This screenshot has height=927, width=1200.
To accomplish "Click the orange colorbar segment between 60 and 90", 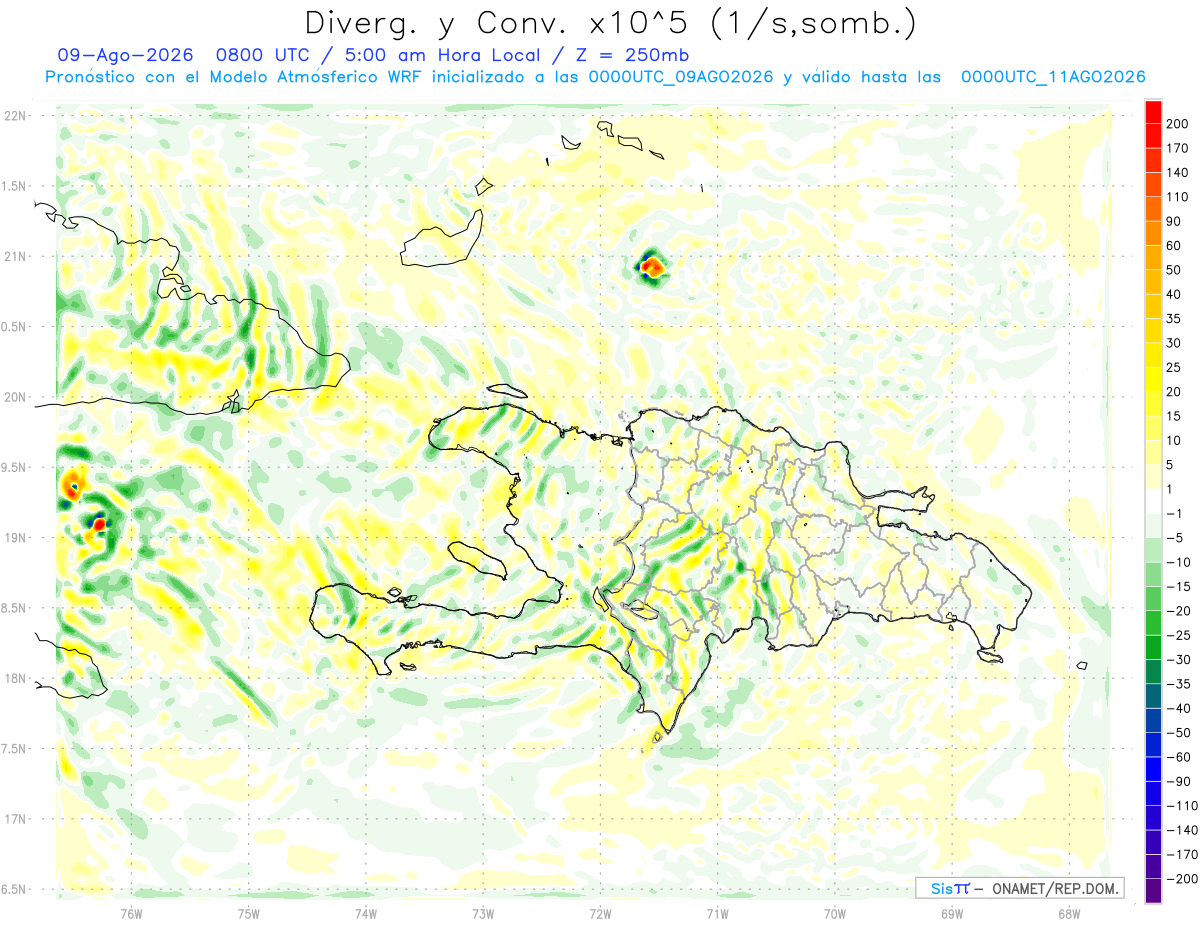I will click(1153, 232).
